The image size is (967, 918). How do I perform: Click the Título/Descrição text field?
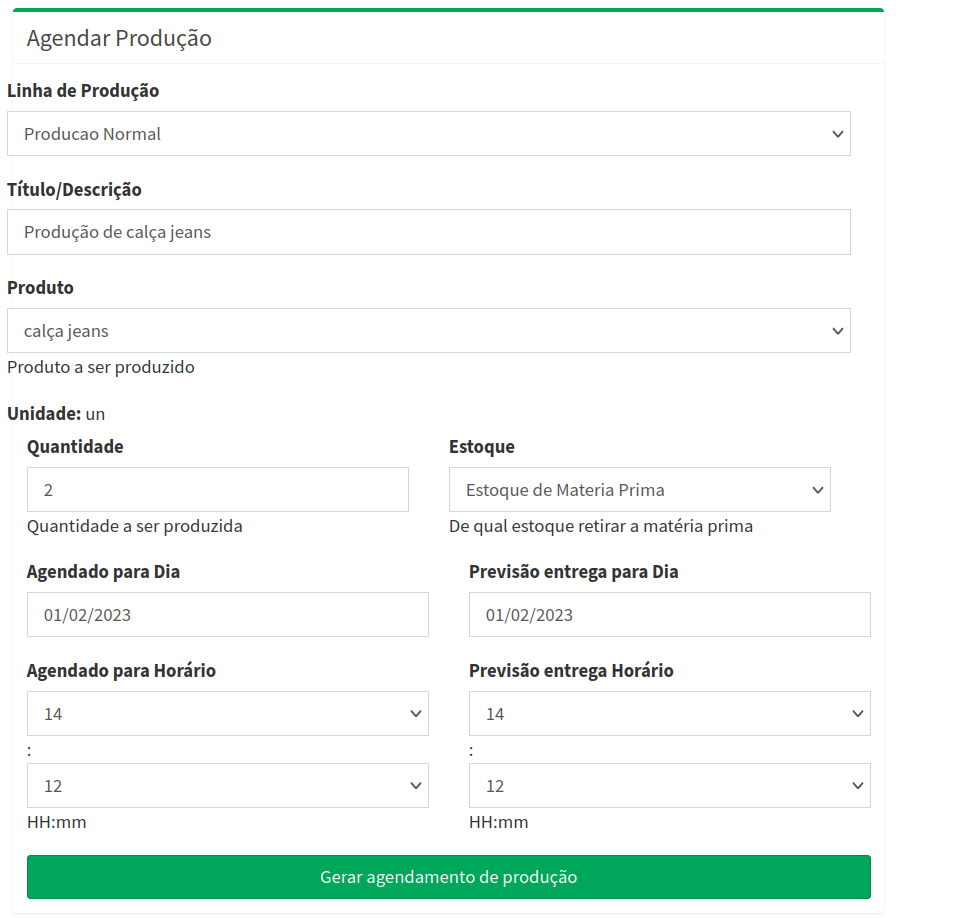pos(428,232)
